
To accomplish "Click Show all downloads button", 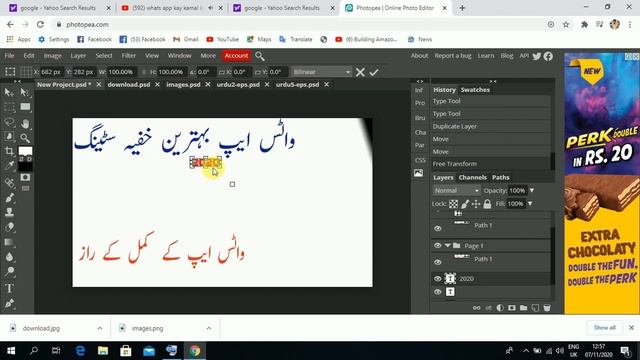I will pyautogui.click(x=604, y=328).
